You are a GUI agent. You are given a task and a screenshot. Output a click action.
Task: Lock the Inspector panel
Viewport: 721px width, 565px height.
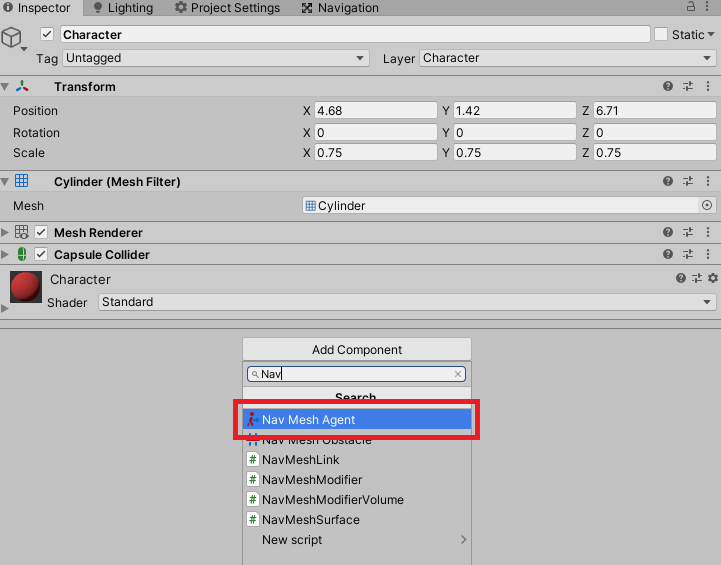(691, 6)
